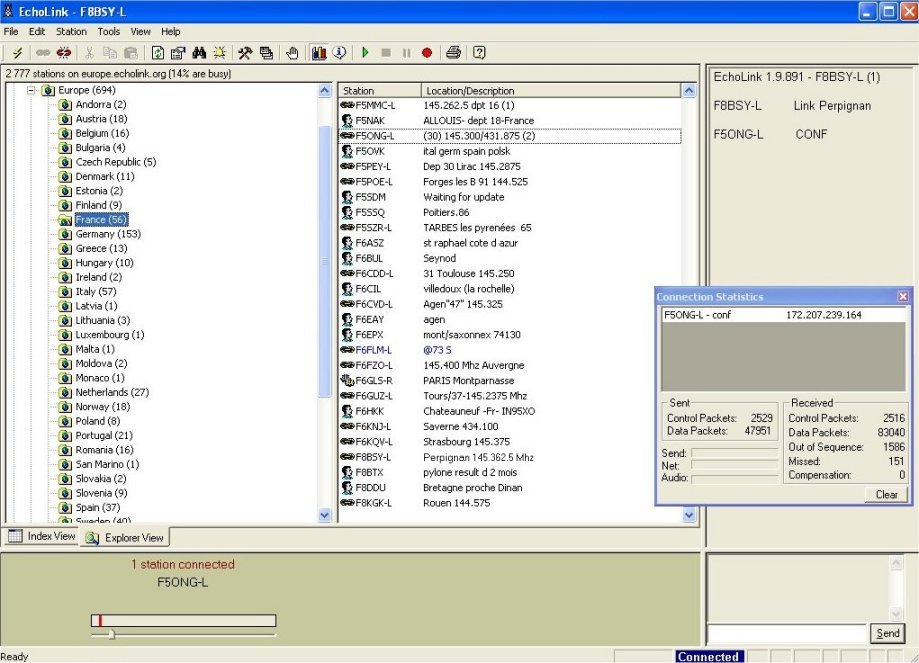Click the yellow alarm sun icon
Screen dimensions: 919x663
[x=220, y=53]
